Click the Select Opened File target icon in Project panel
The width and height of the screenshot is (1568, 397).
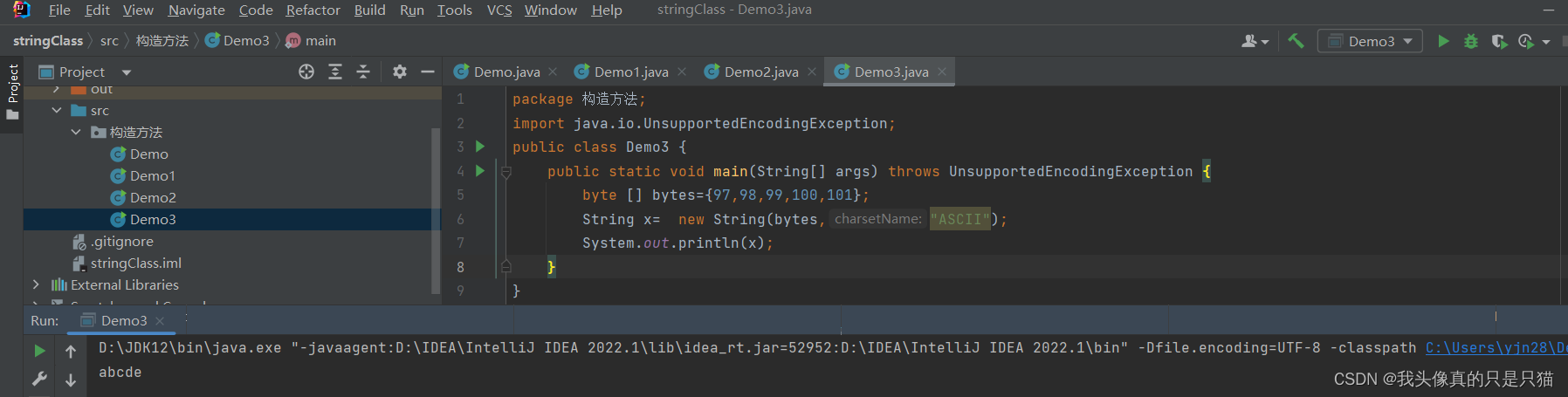[306, 72]
